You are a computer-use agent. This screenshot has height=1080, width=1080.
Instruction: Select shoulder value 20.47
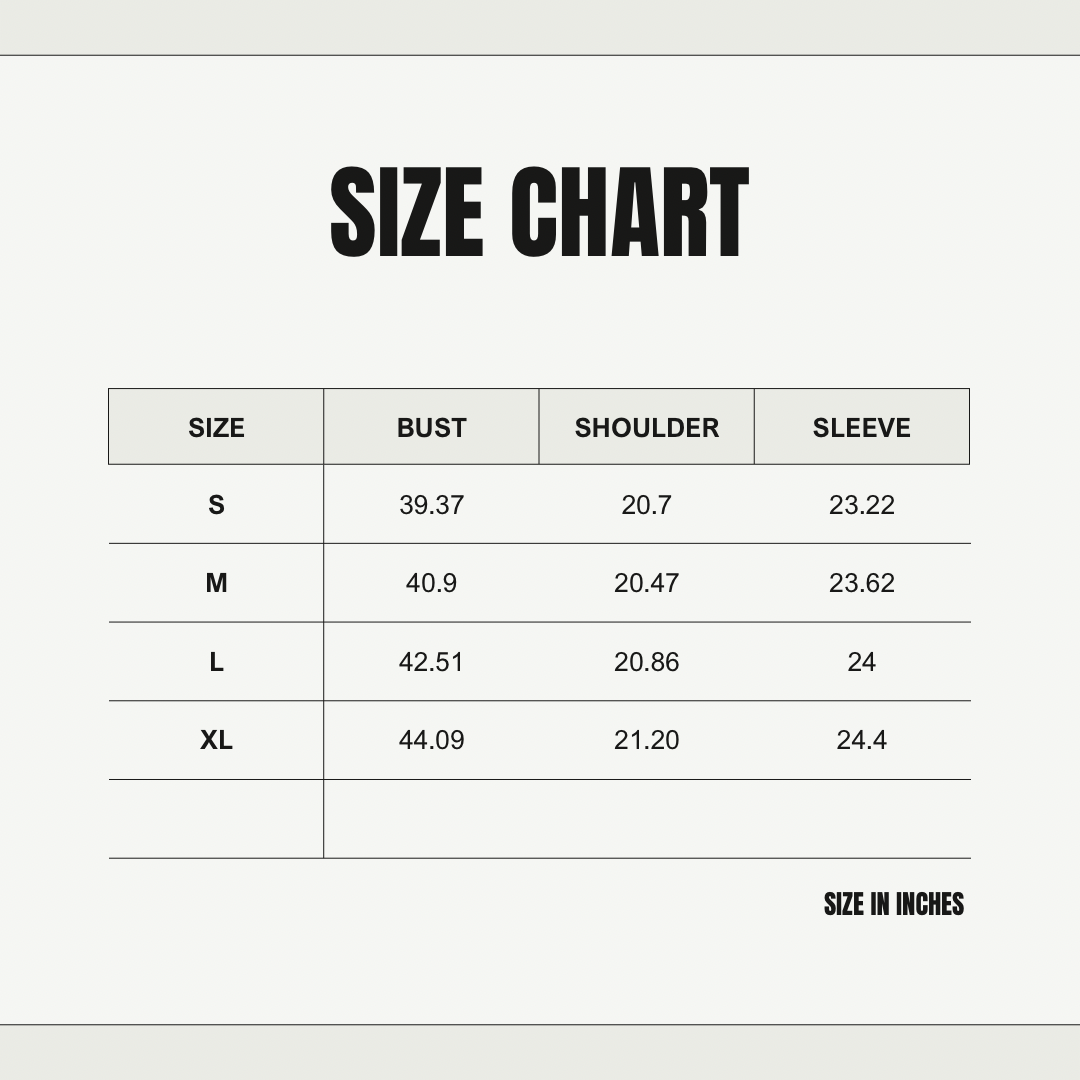(x=646, y=583)
